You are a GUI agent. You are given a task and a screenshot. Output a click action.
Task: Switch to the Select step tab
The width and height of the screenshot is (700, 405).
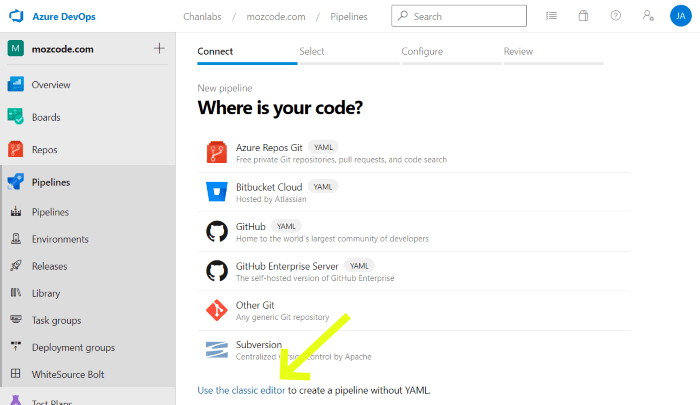312,51
